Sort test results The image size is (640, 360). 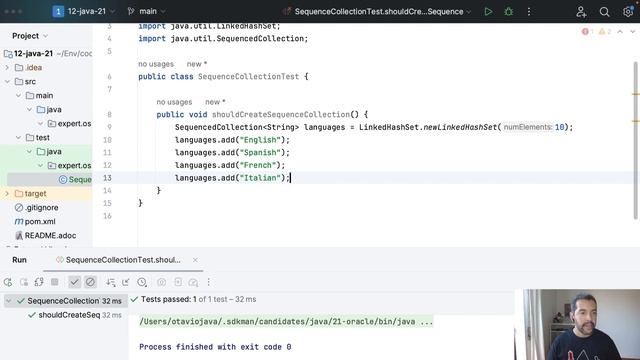click(111, 282)
